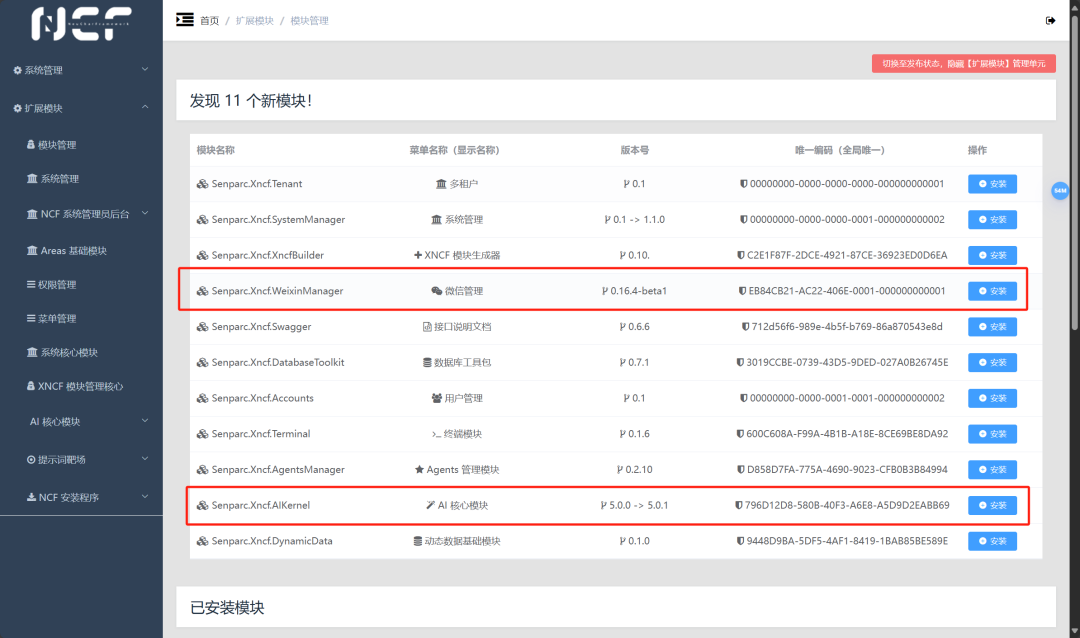Click the module icon beside Senparc.Xncf.Swagger

[x=202, y=327]
